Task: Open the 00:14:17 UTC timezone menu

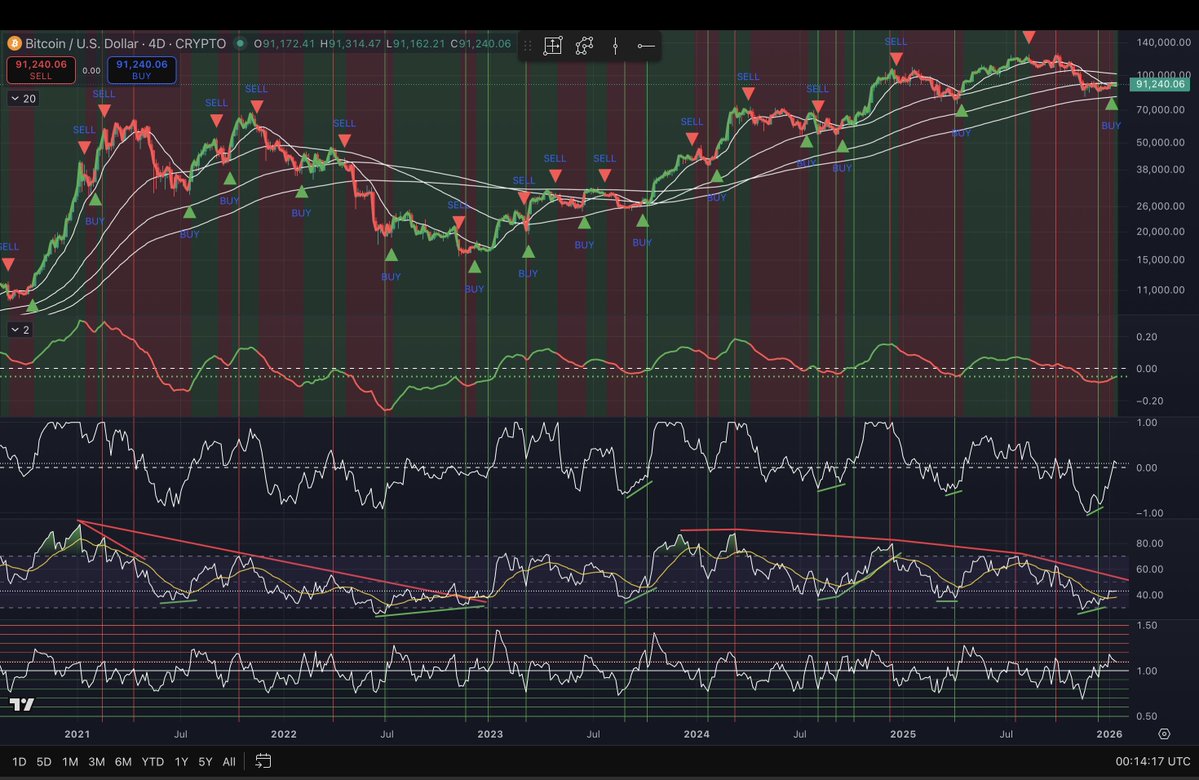Action: tap(1152, 762)
